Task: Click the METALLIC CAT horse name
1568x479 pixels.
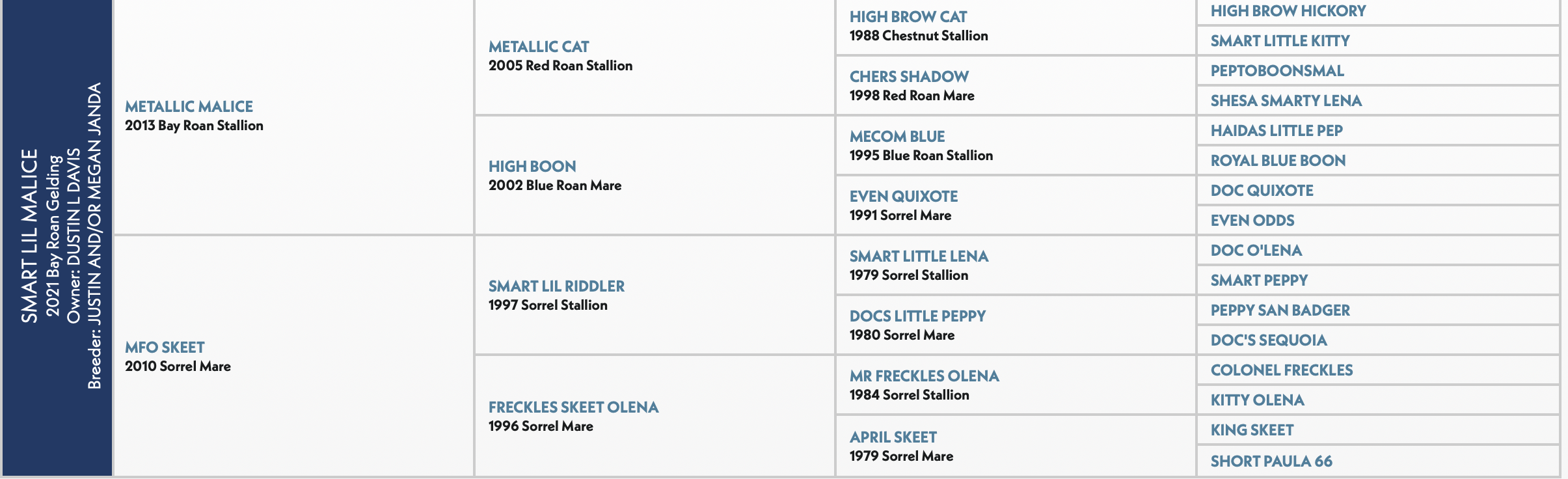Action: point(539,46)
